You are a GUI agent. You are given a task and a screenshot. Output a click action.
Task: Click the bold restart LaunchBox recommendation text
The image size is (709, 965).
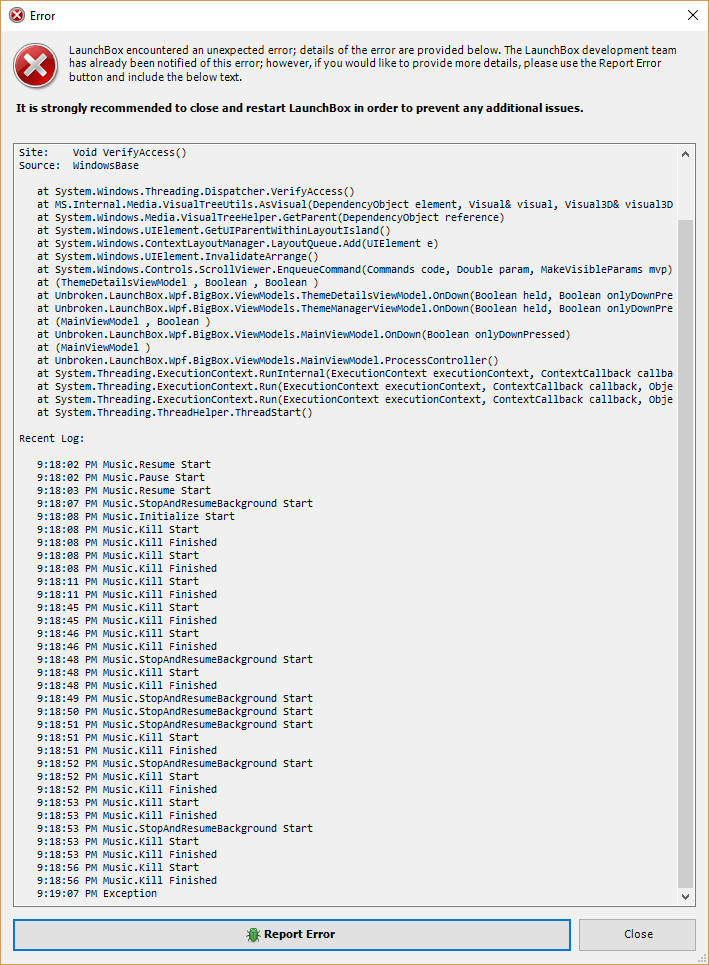[300, 108]
